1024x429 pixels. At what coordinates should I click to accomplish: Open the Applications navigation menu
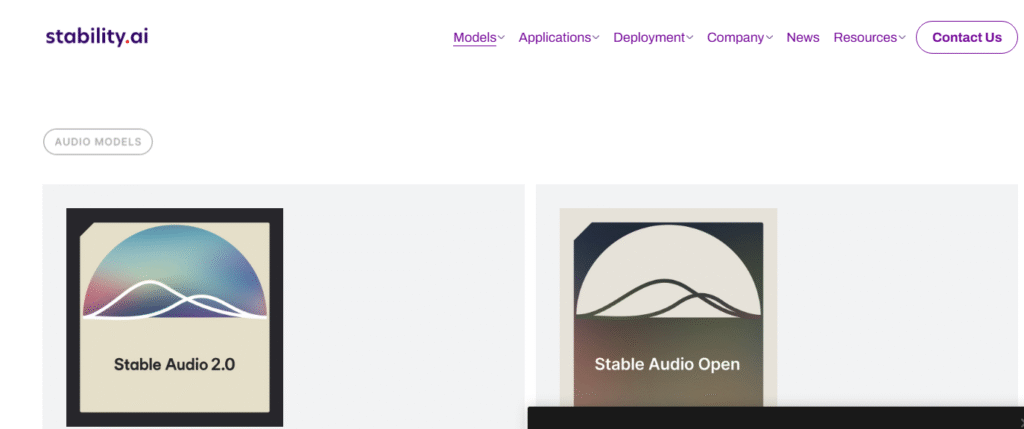(x=554, y=37)
